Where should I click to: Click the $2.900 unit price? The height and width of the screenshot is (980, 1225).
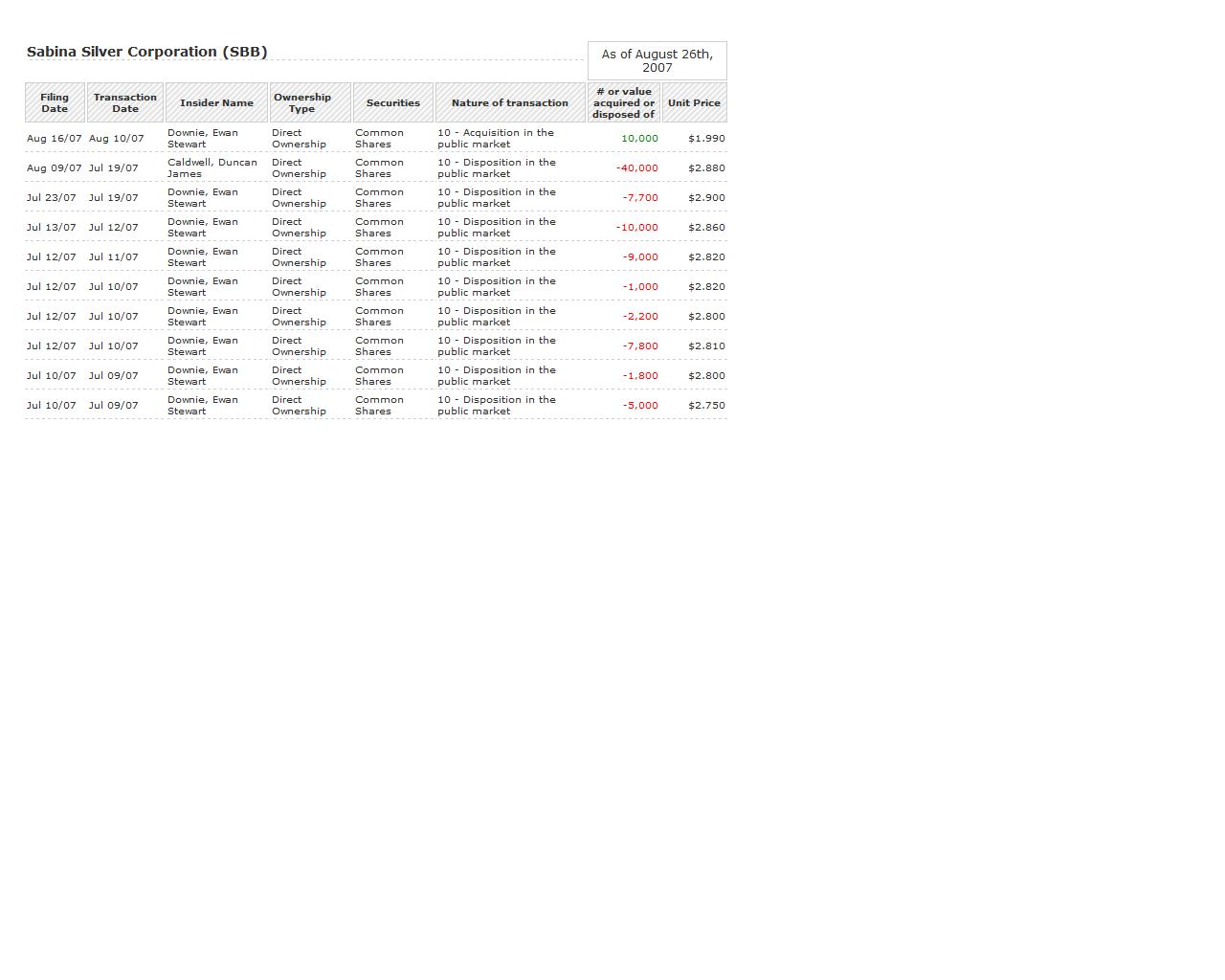coord(706,198)
